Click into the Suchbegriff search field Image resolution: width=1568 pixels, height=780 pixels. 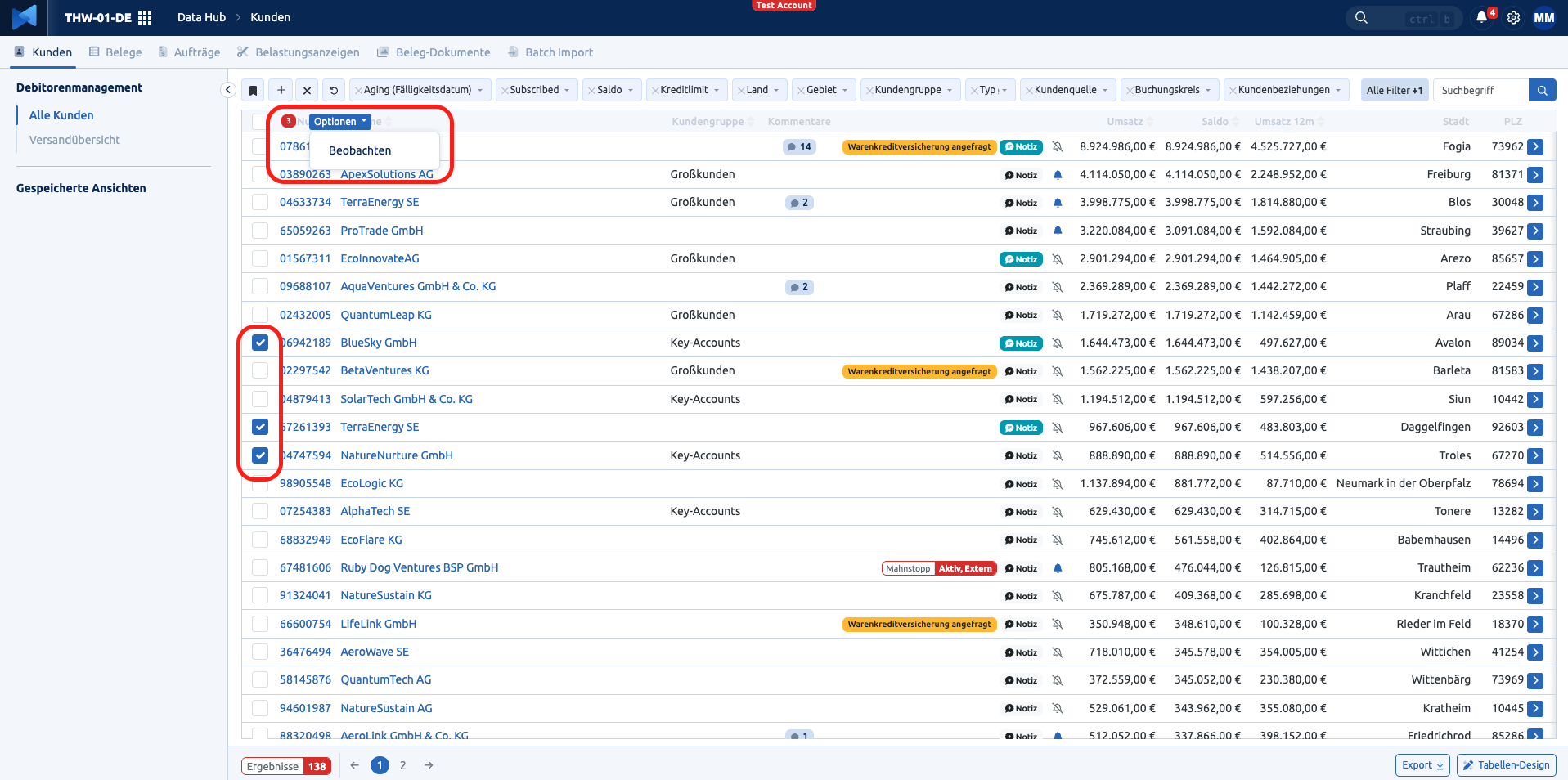click(1480, 90)
